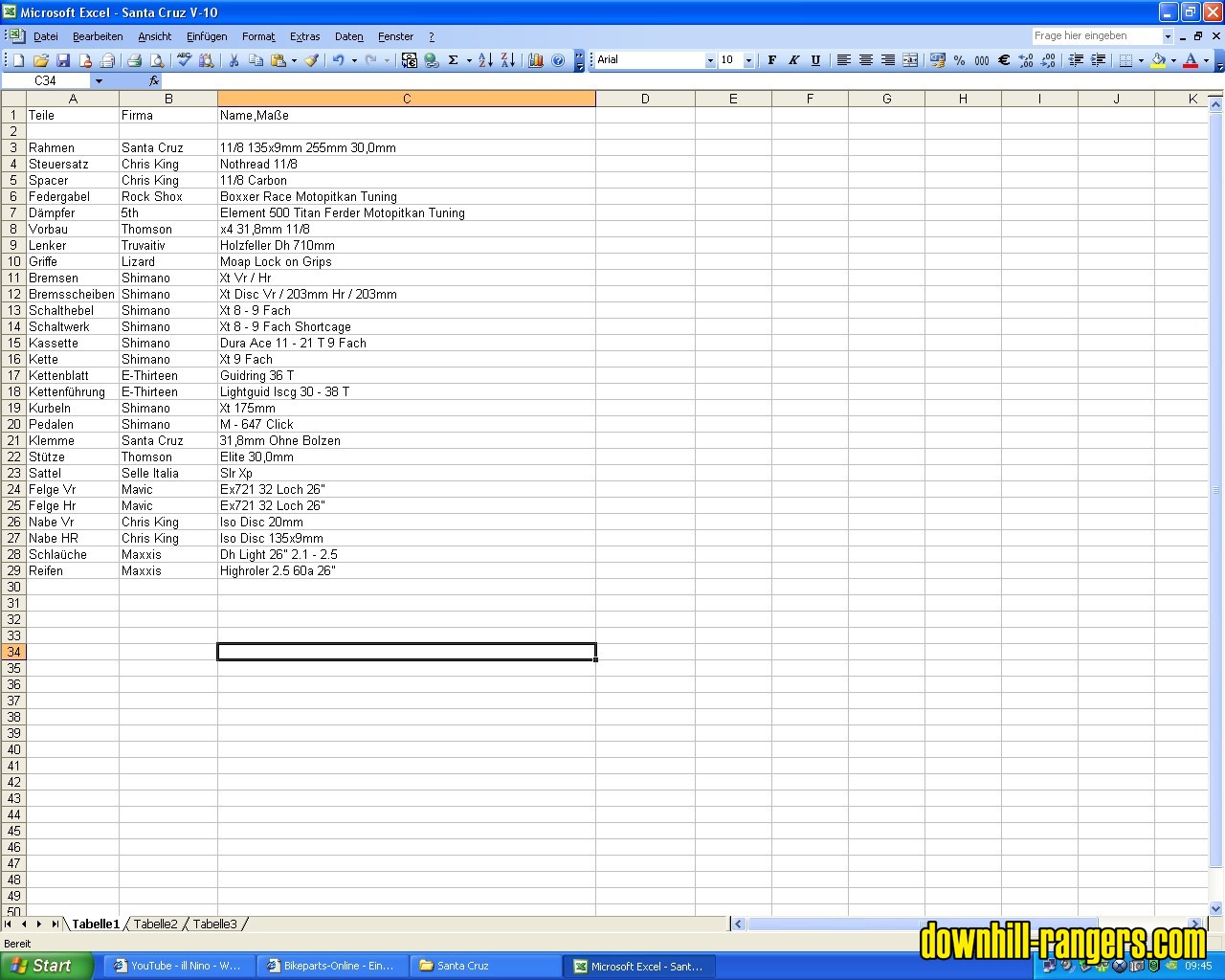Open the font name dropdown
1225x980 pixels.
coord(710,60)
